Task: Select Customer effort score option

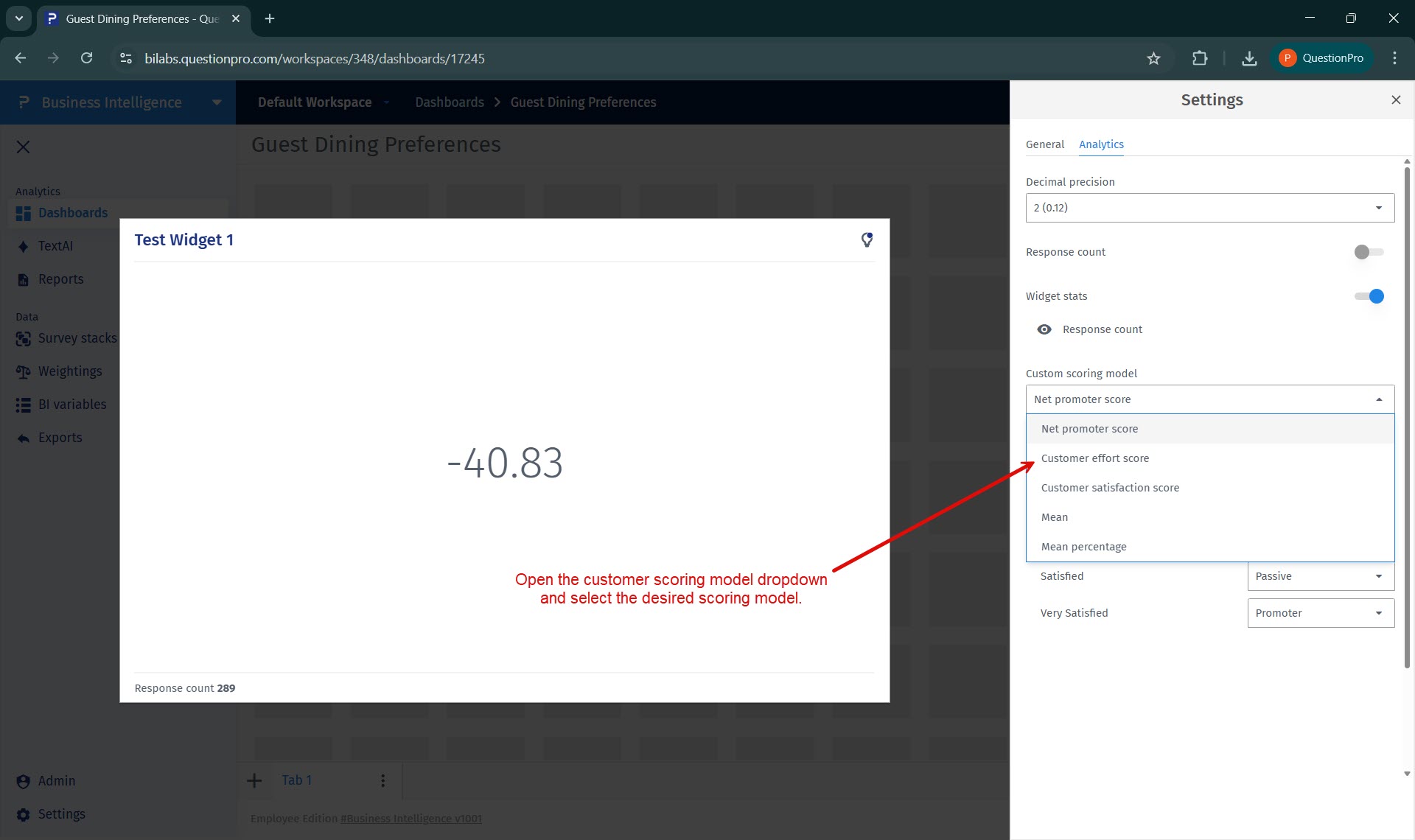Action: pyautogui.click(x=1094, y=458)
